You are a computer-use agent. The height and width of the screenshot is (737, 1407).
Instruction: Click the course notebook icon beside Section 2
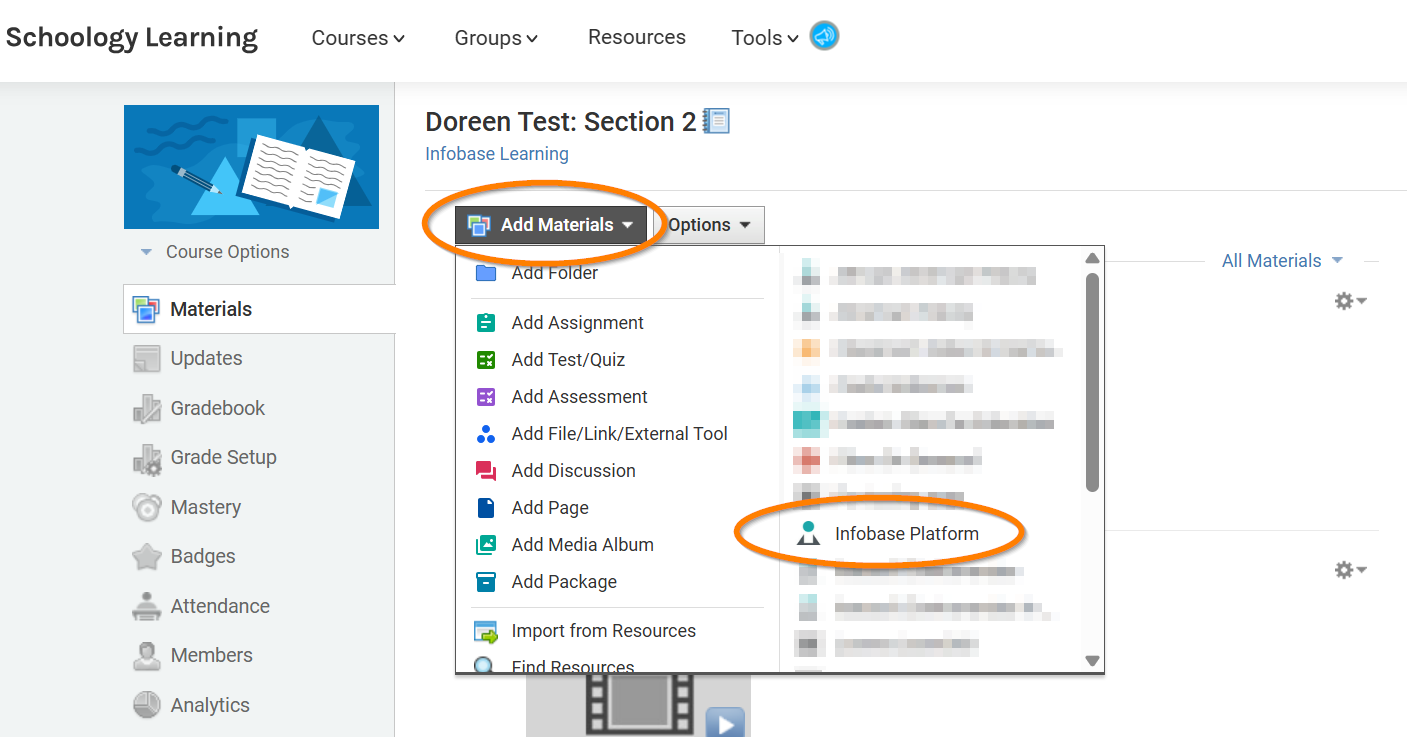tap(716, 121)
